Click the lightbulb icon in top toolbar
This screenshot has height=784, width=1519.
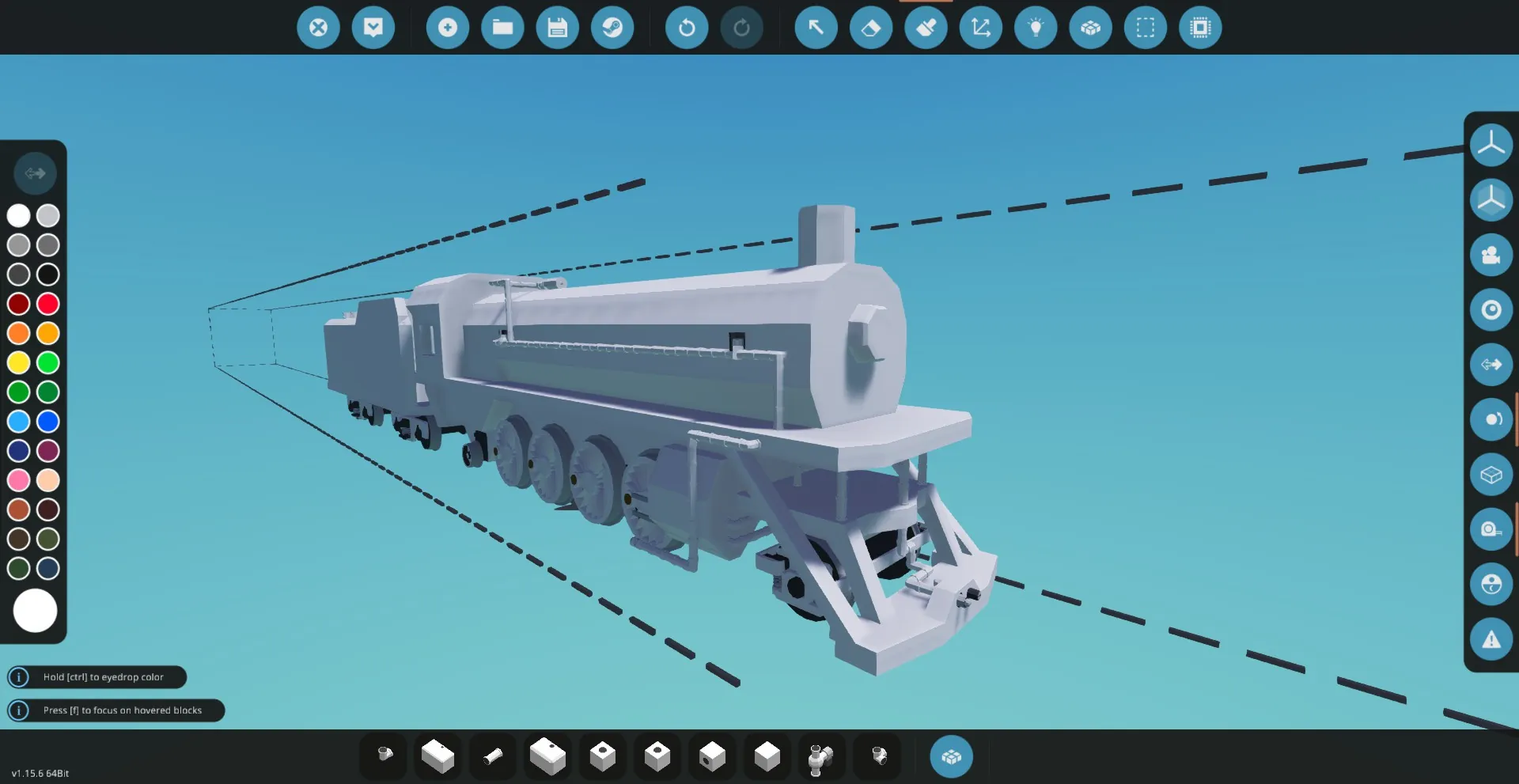click(1036, 28)
